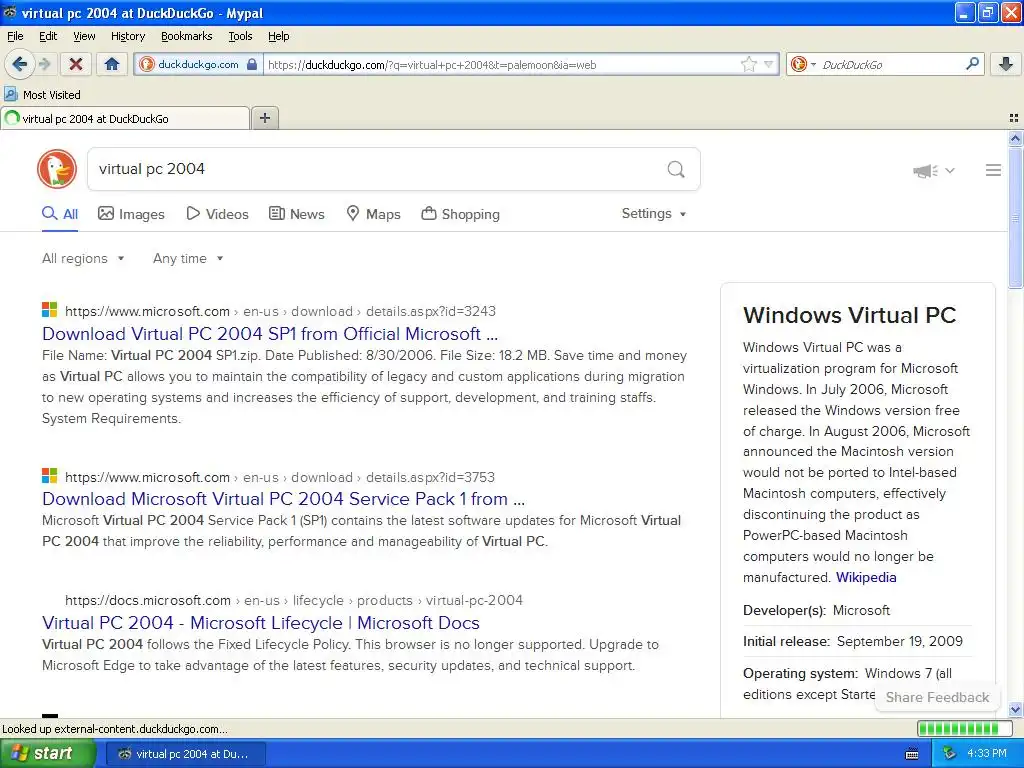This screenshot has width=1024, height=768.
Task: Expand the Any time filter
Action: coord(188,259)
